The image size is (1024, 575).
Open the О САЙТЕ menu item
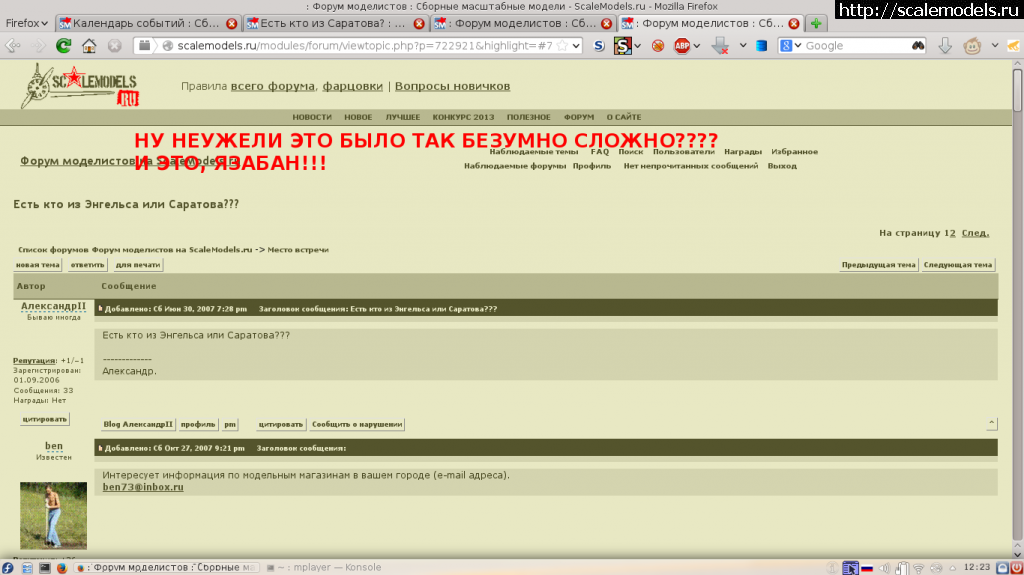point(624,118)
